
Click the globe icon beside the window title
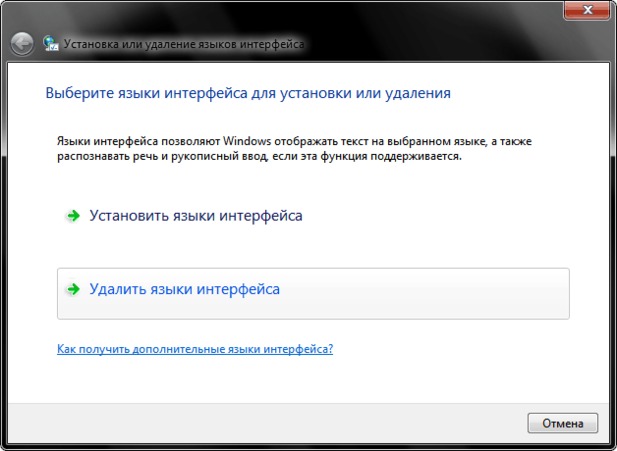pyautogui.click(x=51, y=43)
